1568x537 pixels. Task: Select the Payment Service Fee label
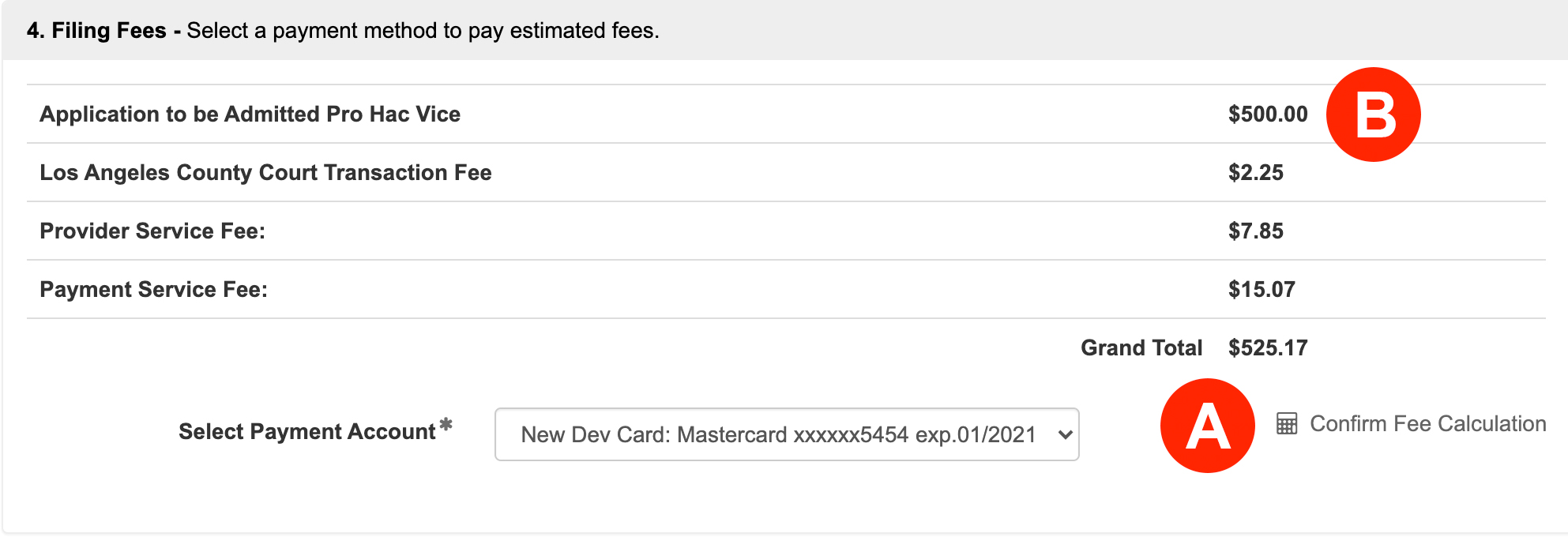(153, 290)
